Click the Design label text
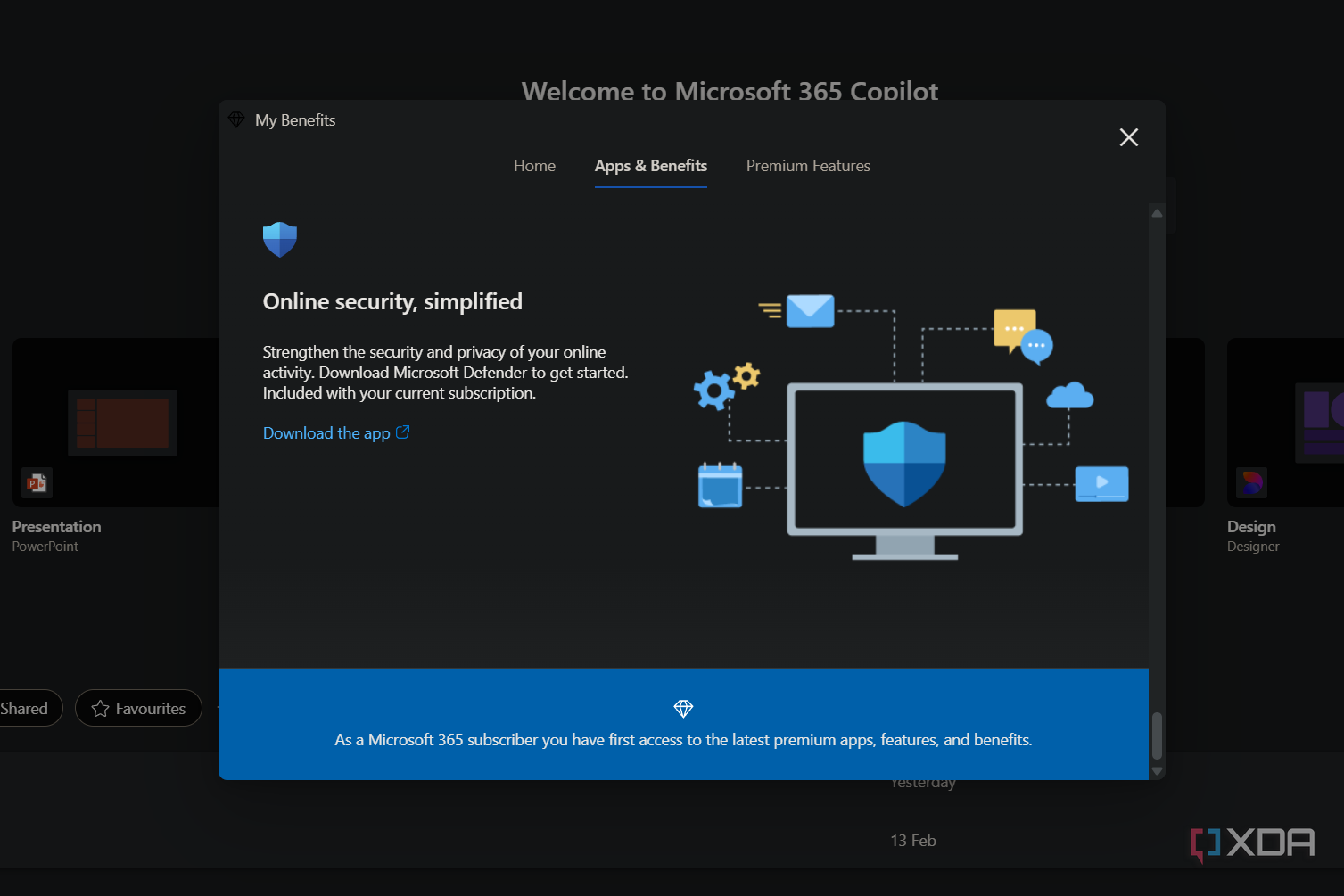 pos(1251,527)
